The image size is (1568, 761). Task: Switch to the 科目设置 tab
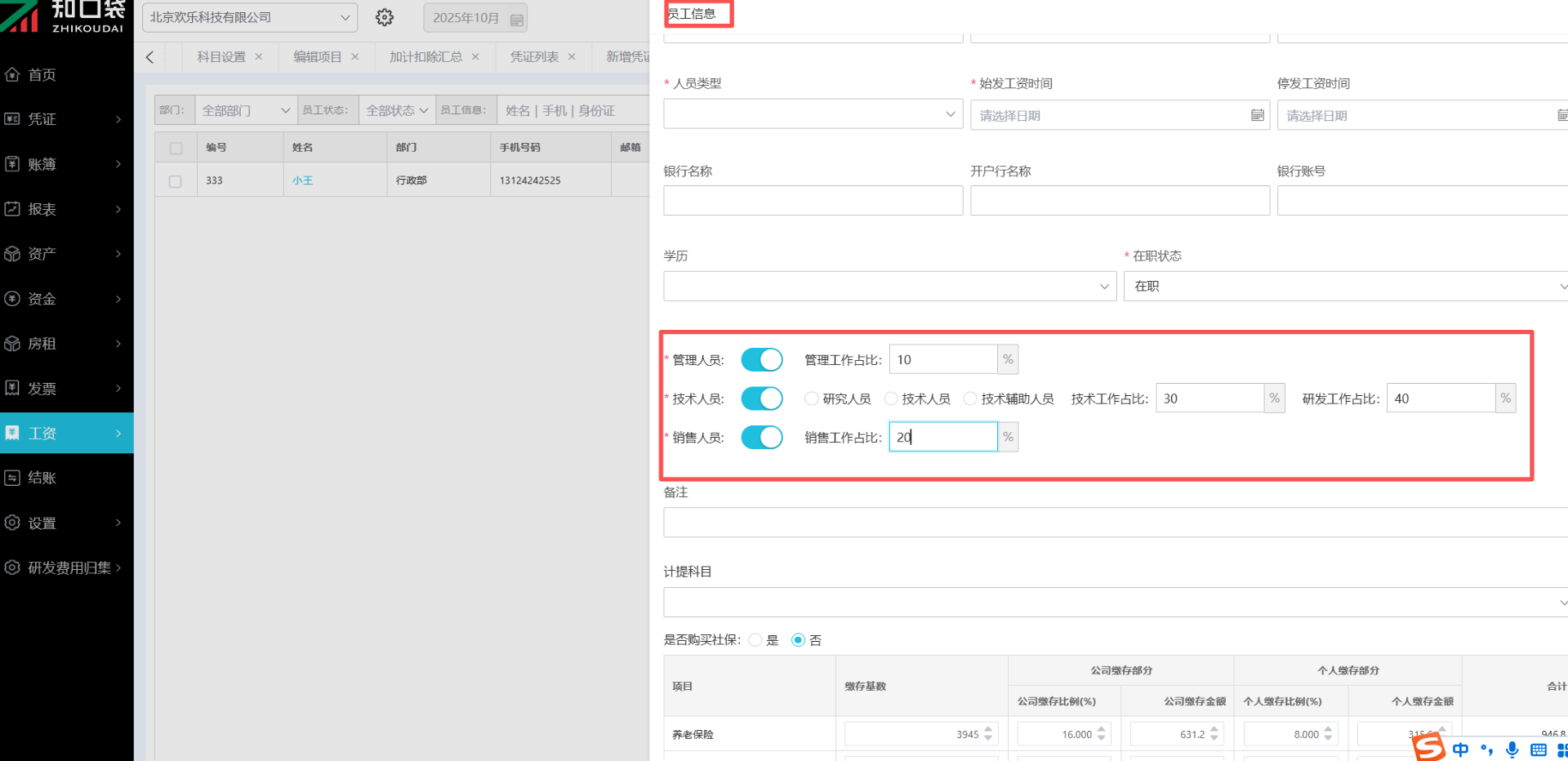click(220, 57)
